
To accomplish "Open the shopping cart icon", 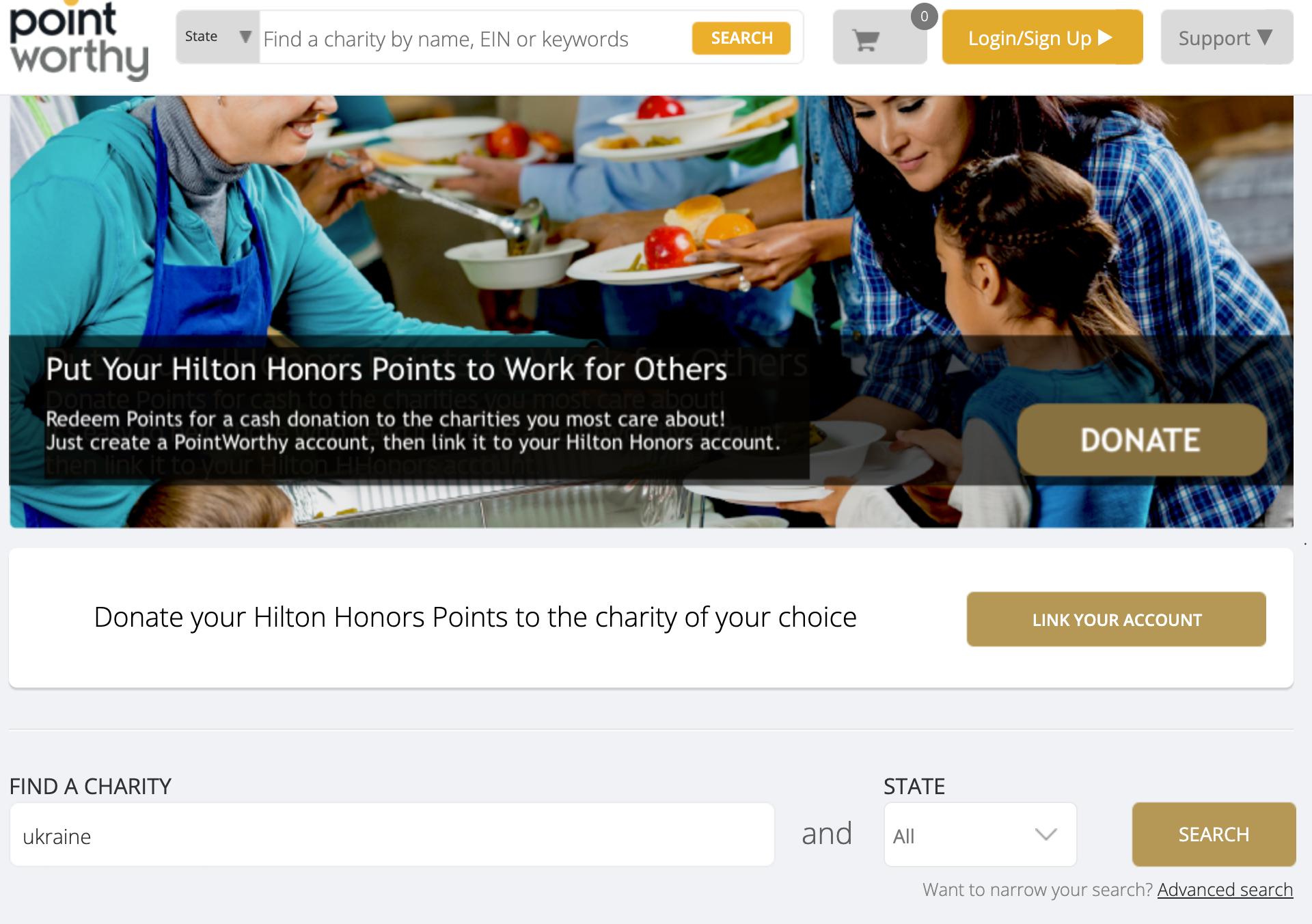I will pos(866,40).
